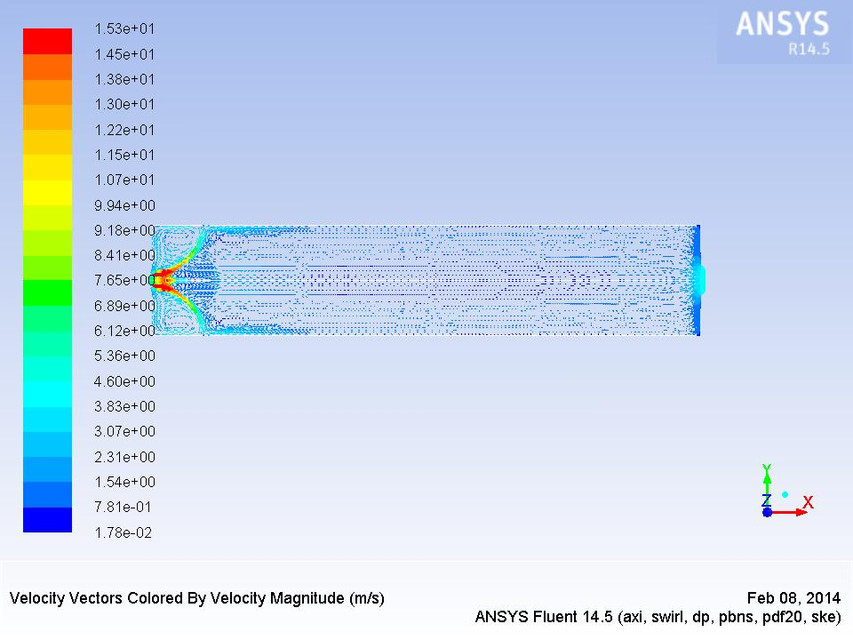Click the 7.65e+00 midpoint legend label
Viewport: 853px width, 640px height.
click(123, 281)
